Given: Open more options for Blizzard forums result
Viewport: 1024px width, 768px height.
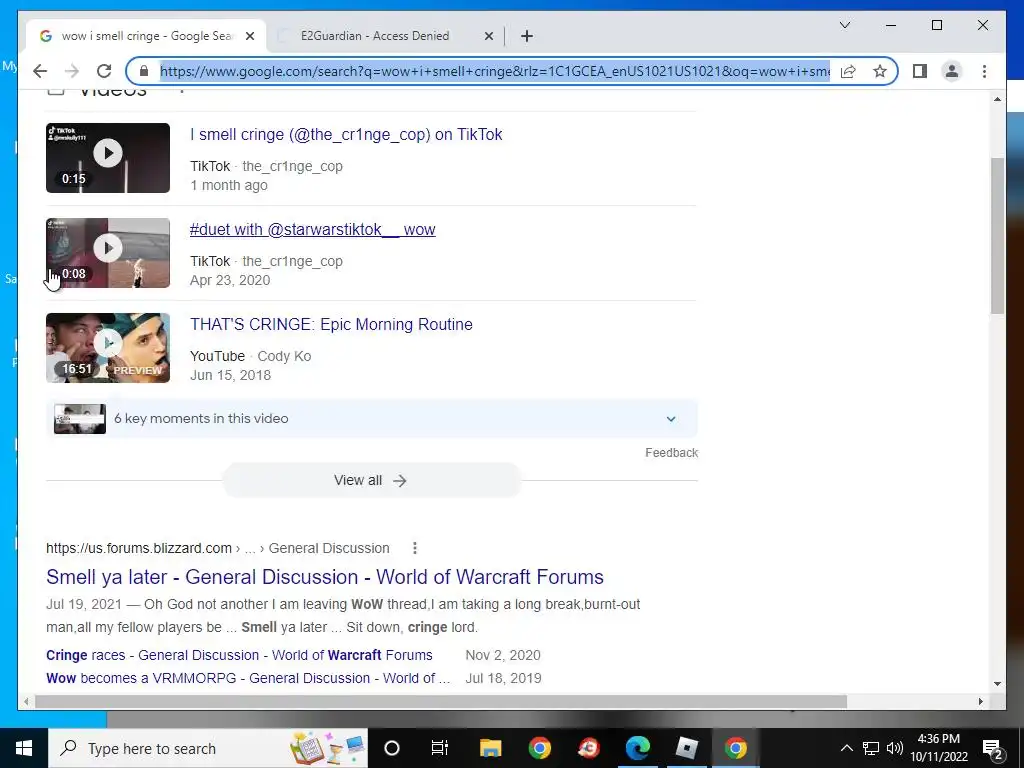Looking at the screenshot, I should click(x=414, y=548).
